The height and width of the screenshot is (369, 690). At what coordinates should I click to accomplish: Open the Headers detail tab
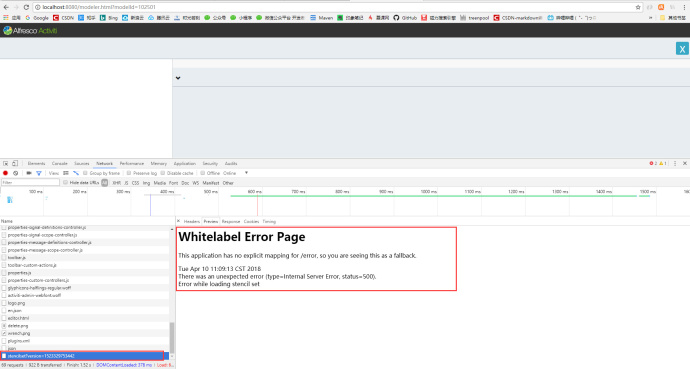pyautogui.click(x=191, y=222)
